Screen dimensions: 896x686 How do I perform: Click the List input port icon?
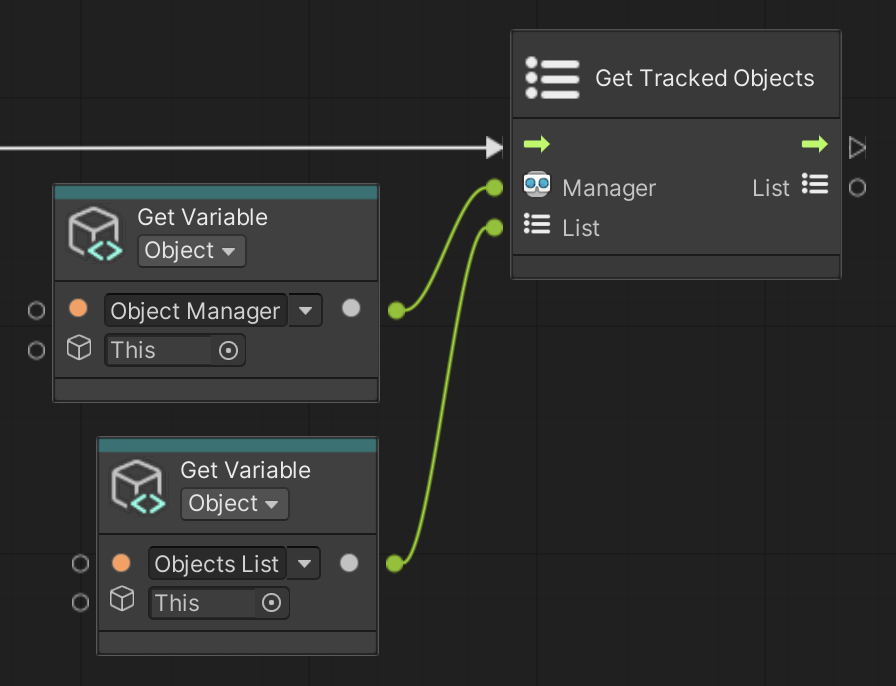538,227
